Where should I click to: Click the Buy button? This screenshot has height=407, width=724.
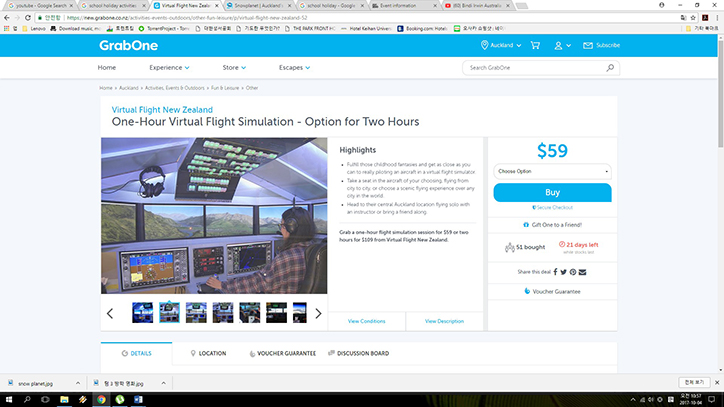(552, 192)
